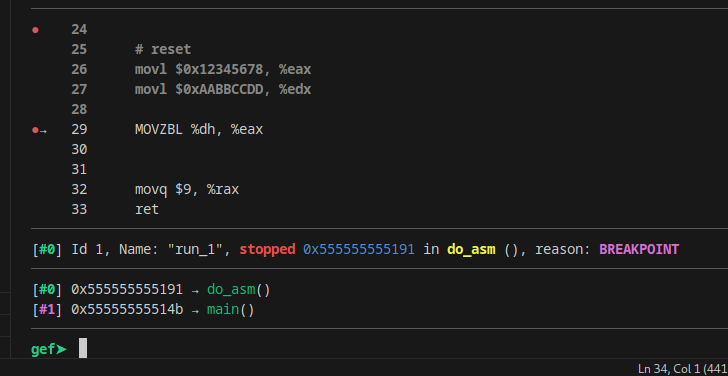Click the do_asm() frame in backtrace
The height and width of the screenshot is (376, 728).
point(238,290)
